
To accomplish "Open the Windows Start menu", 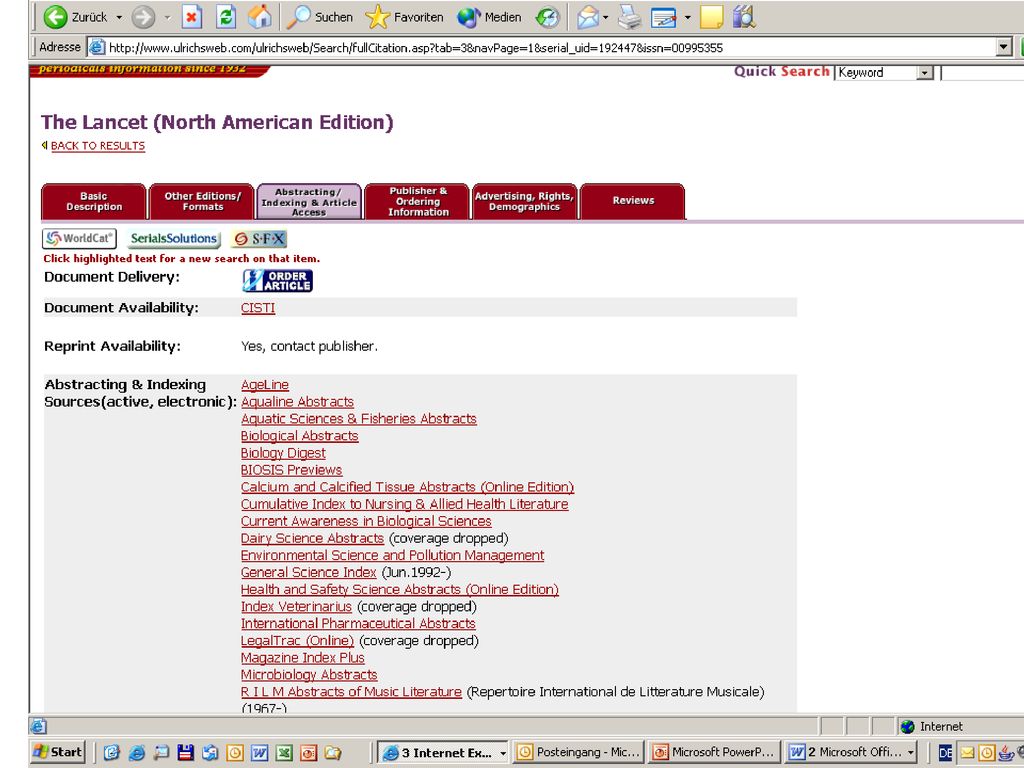I will tap(57, 752).
